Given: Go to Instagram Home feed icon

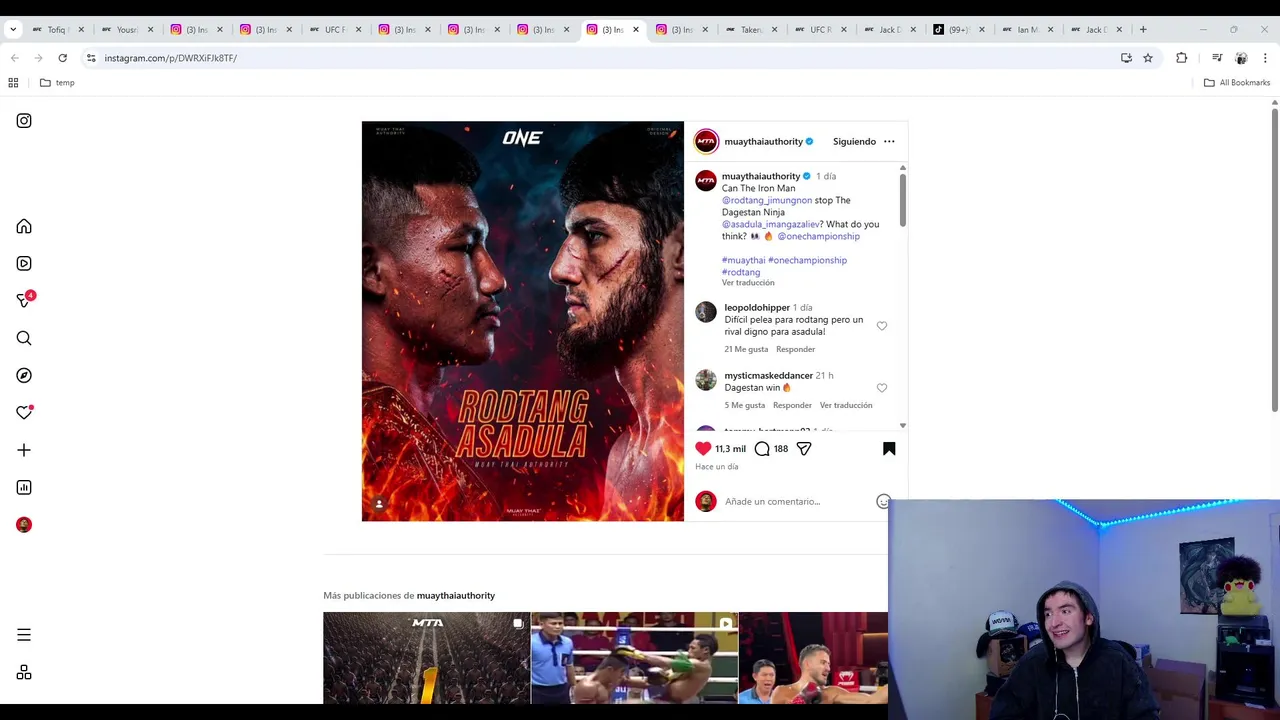Looking at the screenshot, I should pyautogui.click(x=24, y=227).
